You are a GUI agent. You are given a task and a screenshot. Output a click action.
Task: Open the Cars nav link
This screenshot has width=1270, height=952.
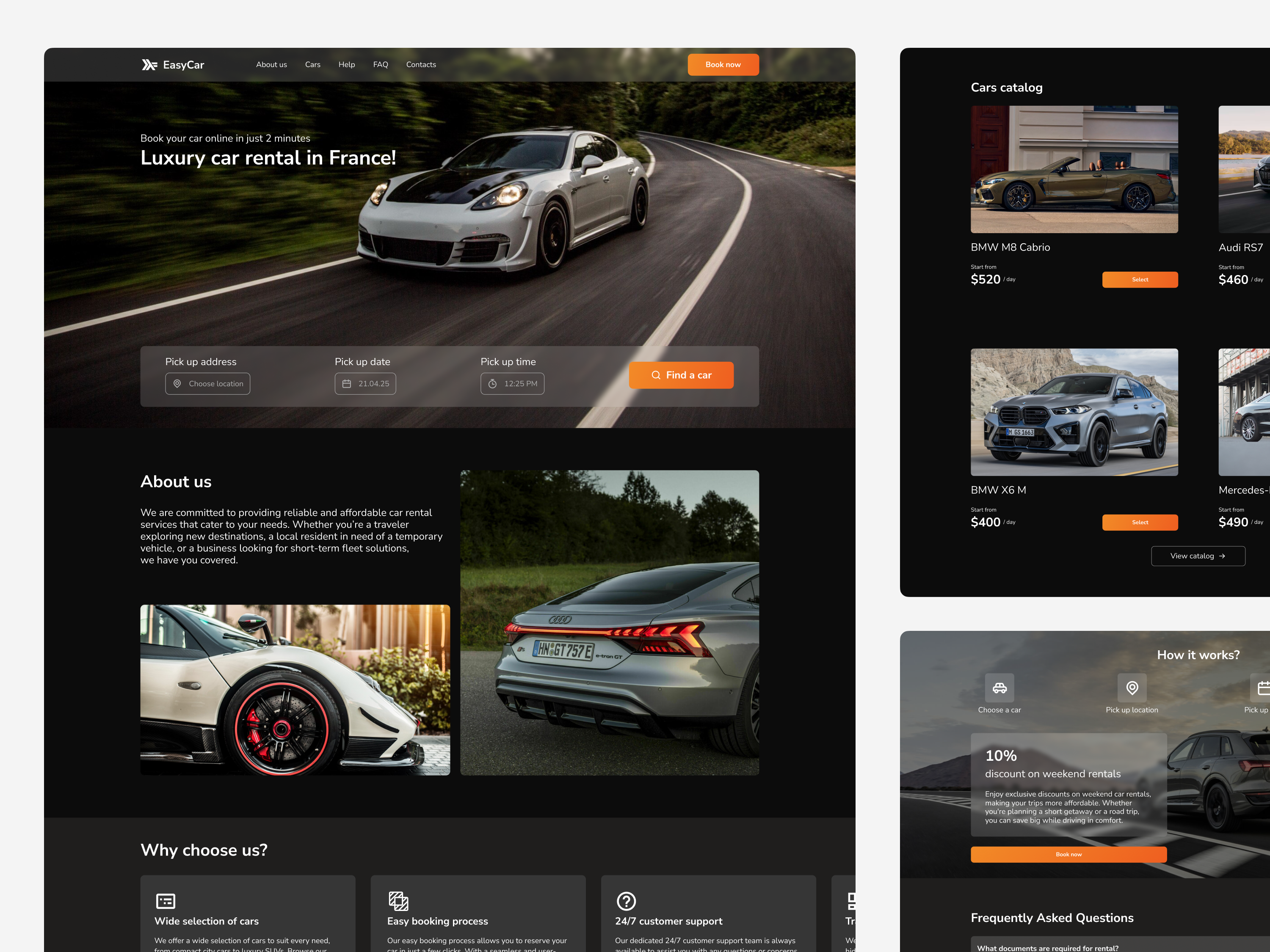(x=313, y=64)
